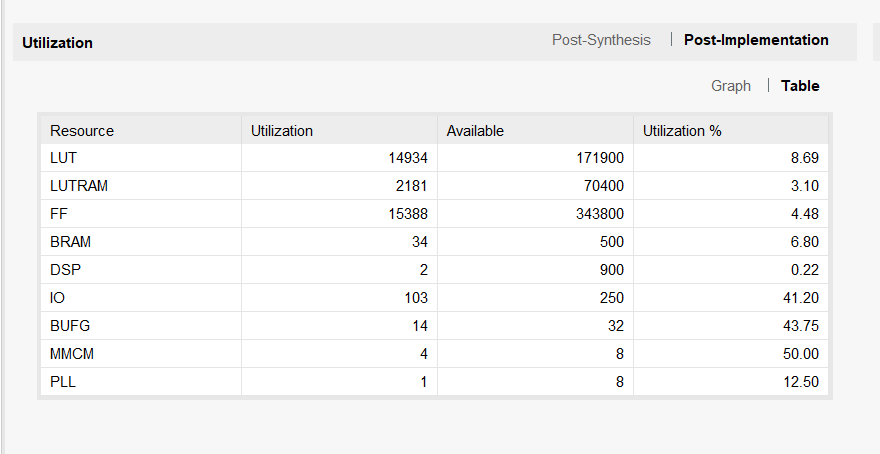880x454 pixels.
Task: Switch to the Post-Synthesis tab
Action: [x=601, y=40]
